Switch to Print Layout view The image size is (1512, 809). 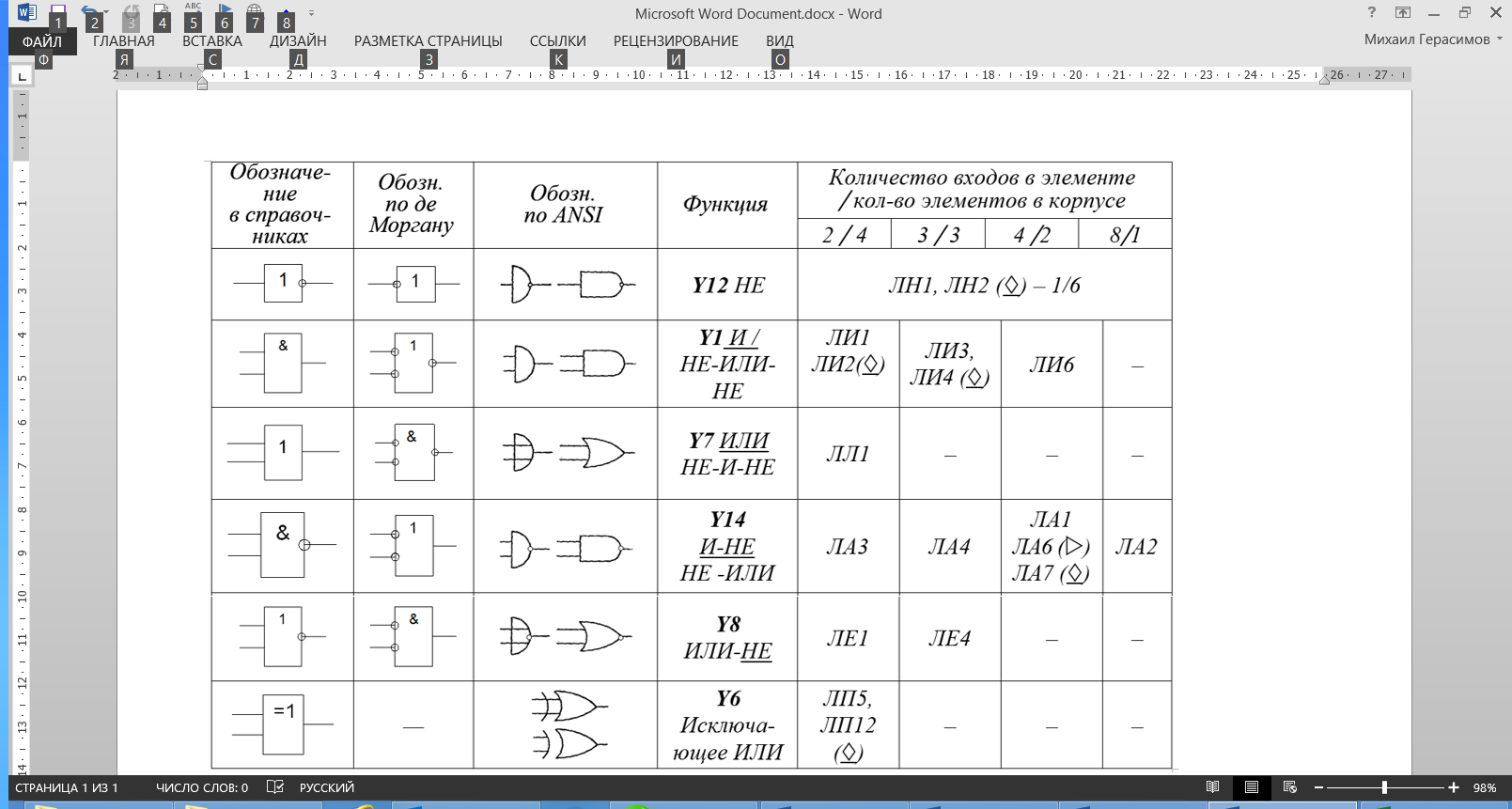[x=1251, y=787]
